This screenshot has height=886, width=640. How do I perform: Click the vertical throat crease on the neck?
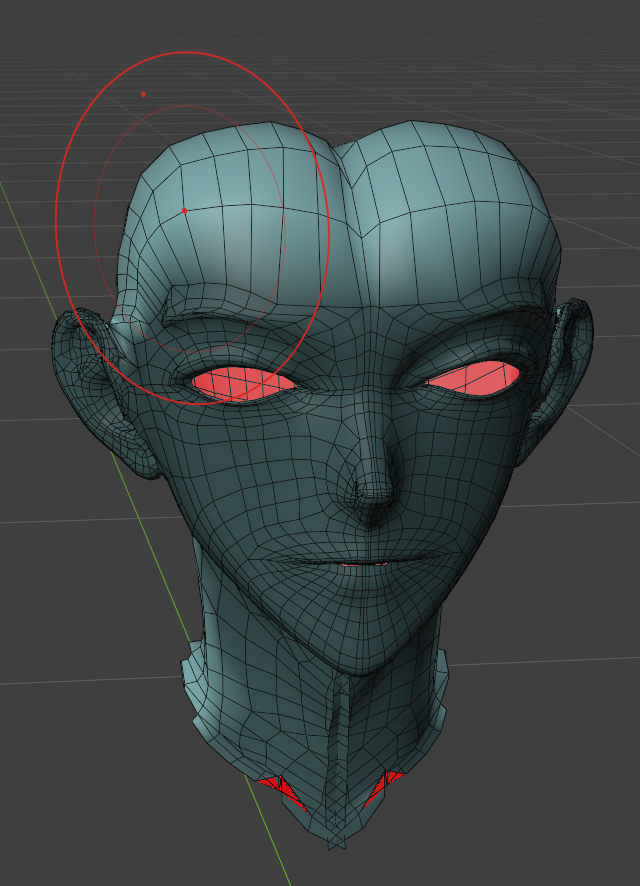pyautogui.click(x=338, y=740)
